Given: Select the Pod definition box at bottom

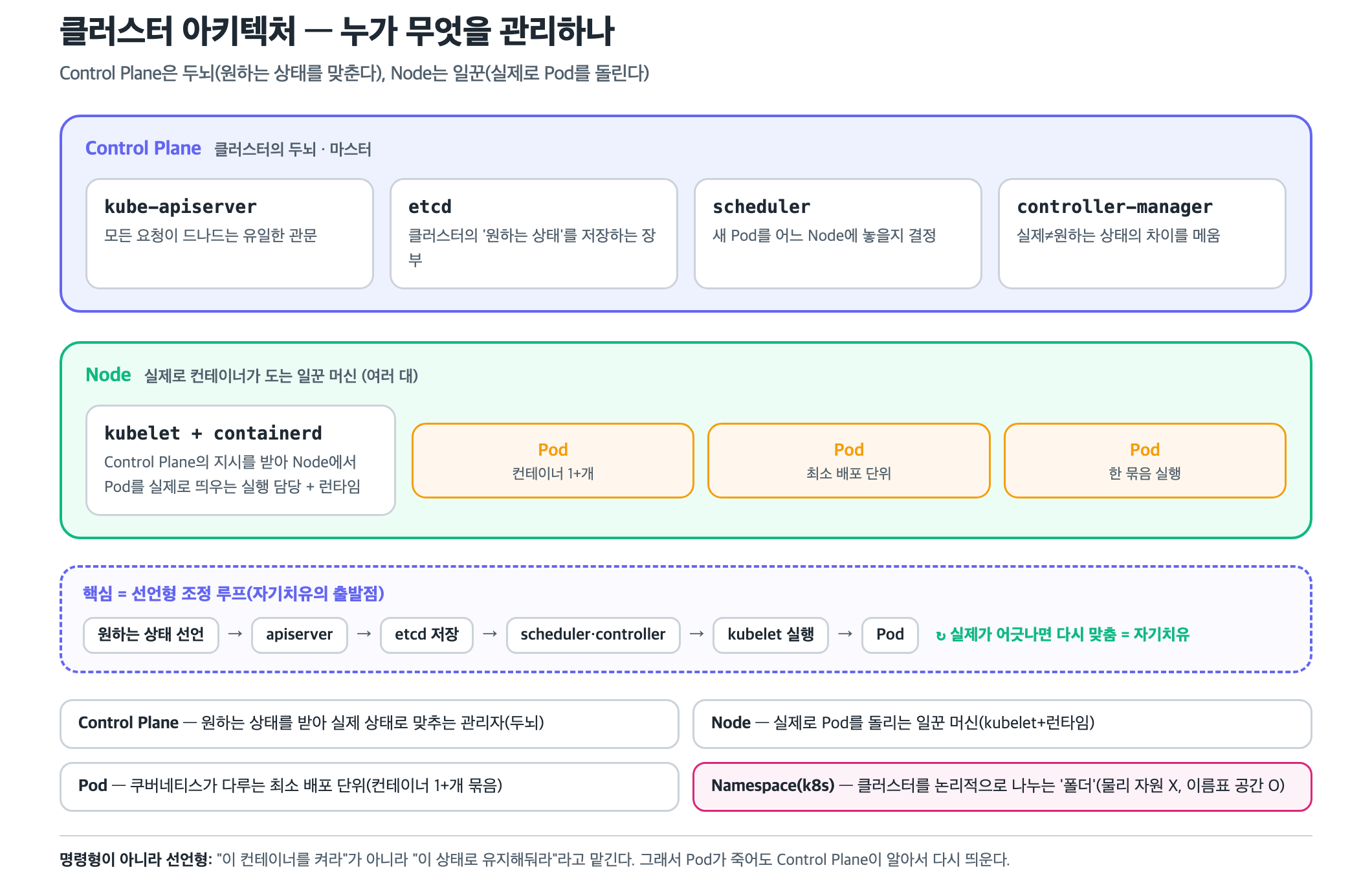Looking at the screenshot, I should click(x=370, y=787).
